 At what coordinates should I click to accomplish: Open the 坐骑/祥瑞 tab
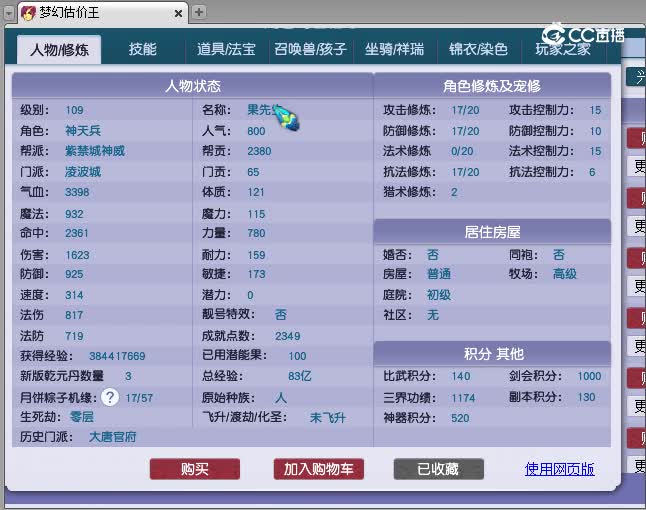394,49
